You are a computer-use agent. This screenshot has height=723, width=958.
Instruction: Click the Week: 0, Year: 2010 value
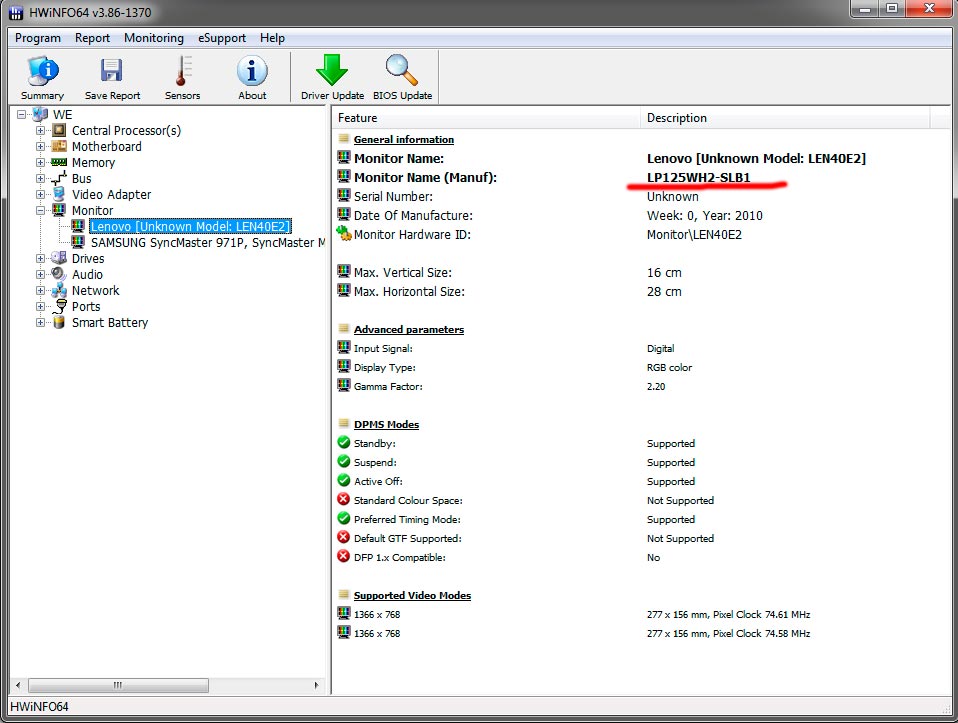point(704,215)
